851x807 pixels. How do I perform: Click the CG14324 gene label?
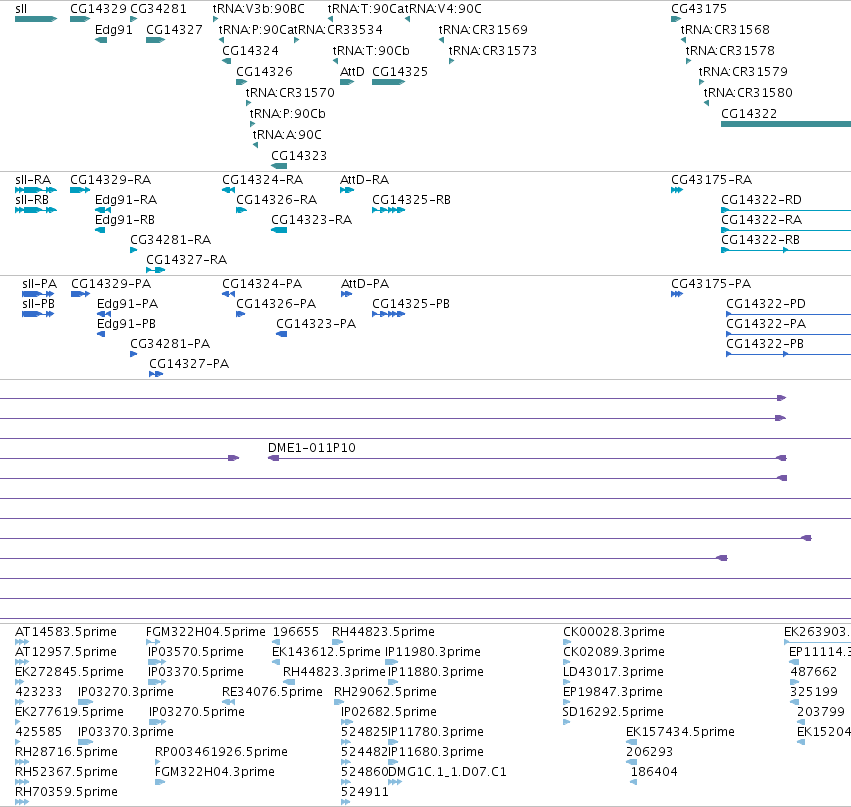tap(250, 50)
